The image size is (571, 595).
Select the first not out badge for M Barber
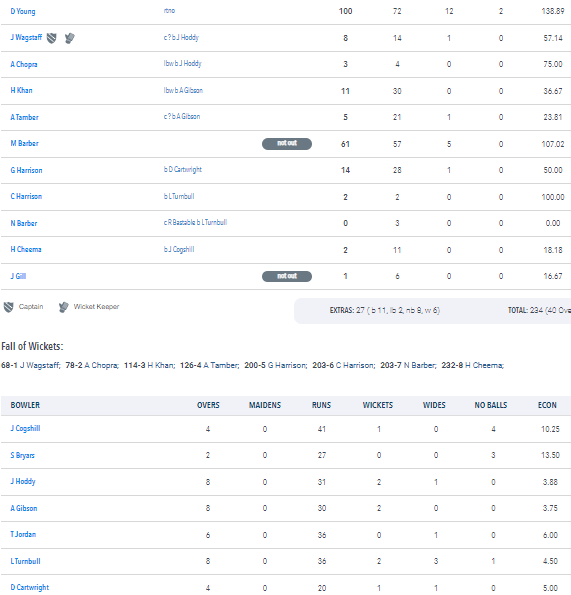(x=287, y=143)
